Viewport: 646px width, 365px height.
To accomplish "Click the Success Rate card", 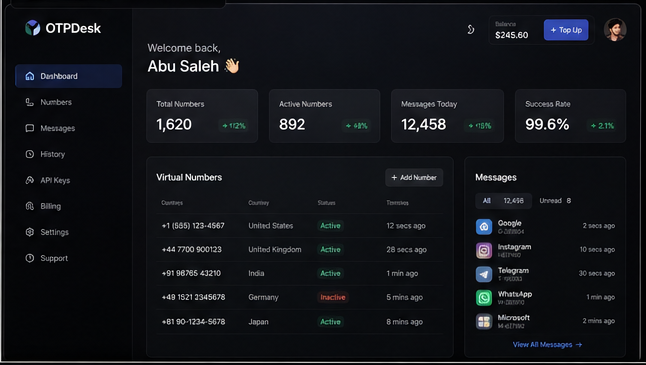I will [x=570, y=116].
